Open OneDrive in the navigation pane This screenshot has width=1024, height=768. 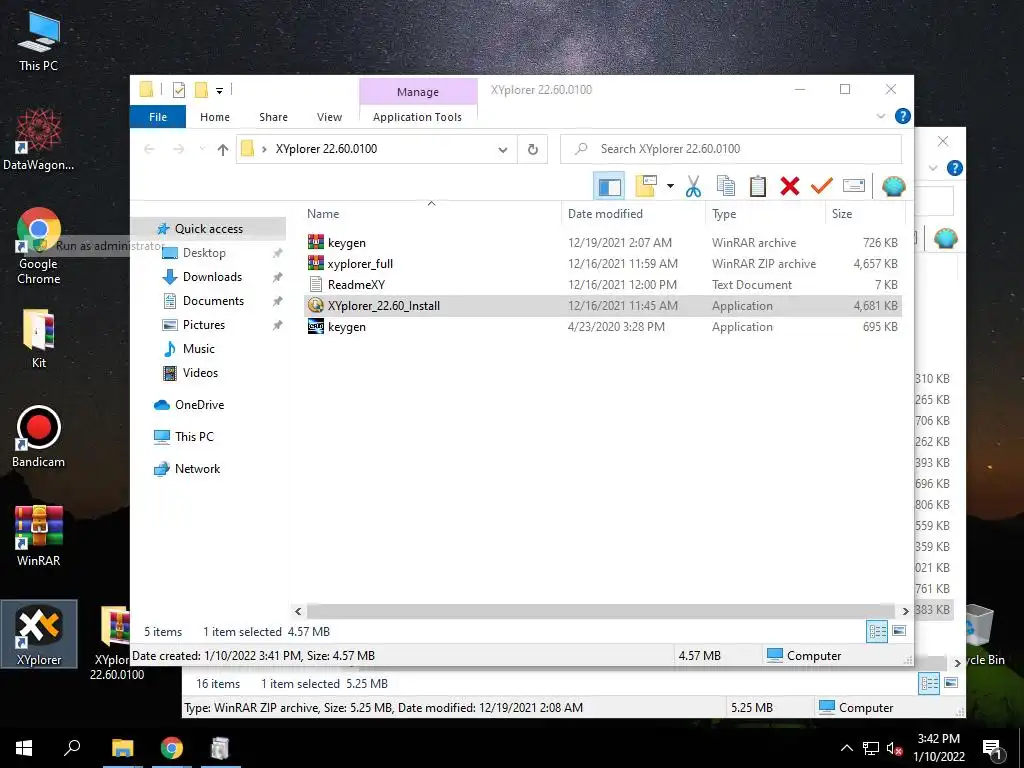coord(199,405)
